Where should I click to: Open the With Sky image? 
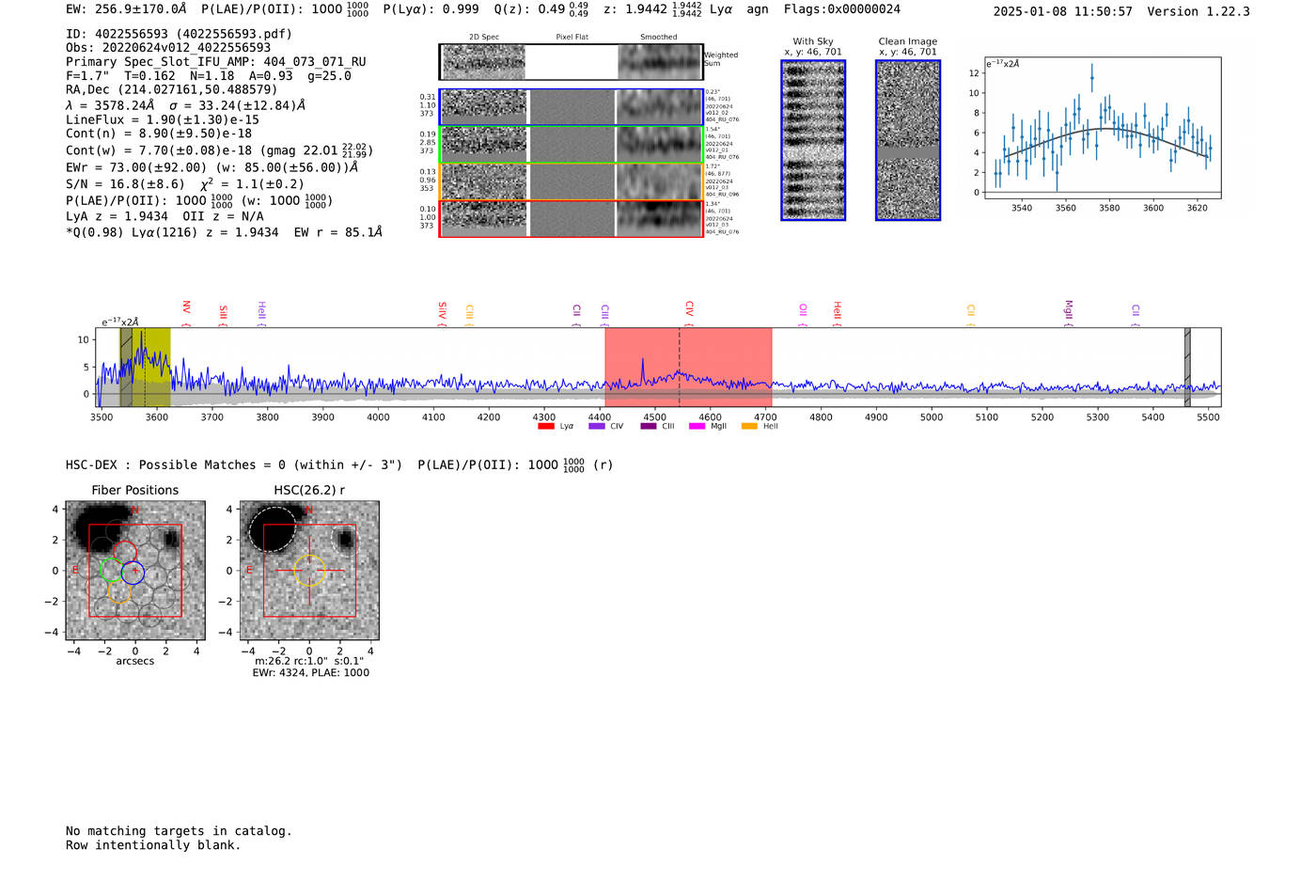pyautogui.click(x=813, y=140)
